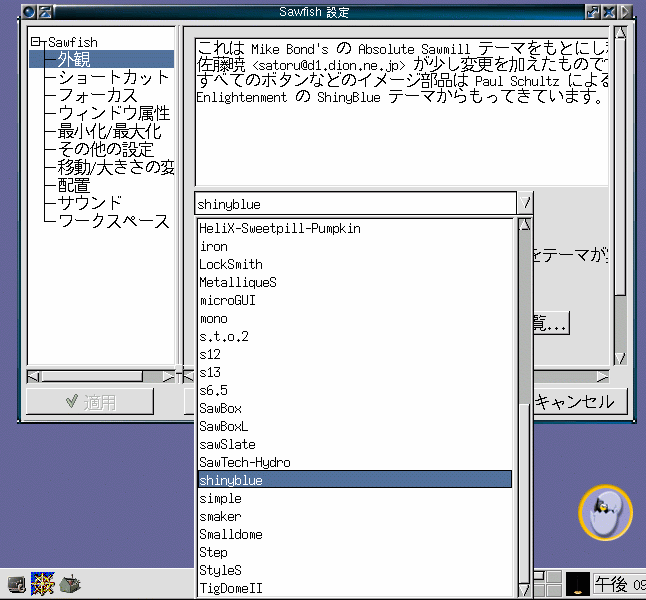This screenshot has width=646, height=600.
Task: Choose the s13 theme from list
Action: coord(355,373)
